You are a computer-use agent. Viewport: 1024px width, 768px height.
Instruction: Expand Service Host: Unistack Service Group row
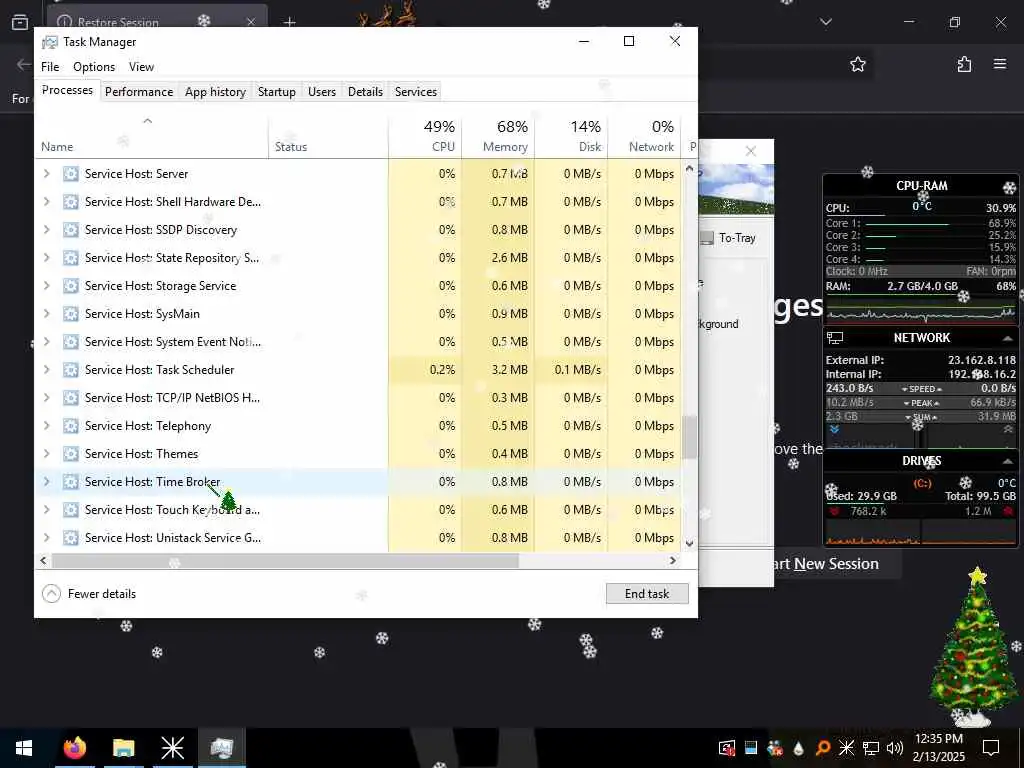(46, 538)
